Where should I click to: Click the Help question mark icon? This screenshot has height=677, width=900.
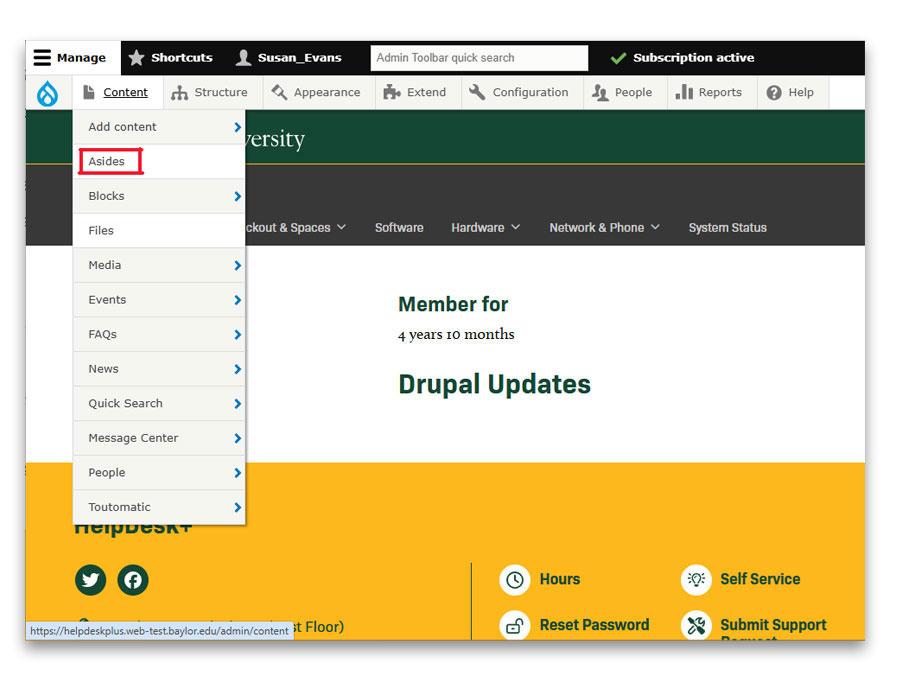tap(774, 92)
